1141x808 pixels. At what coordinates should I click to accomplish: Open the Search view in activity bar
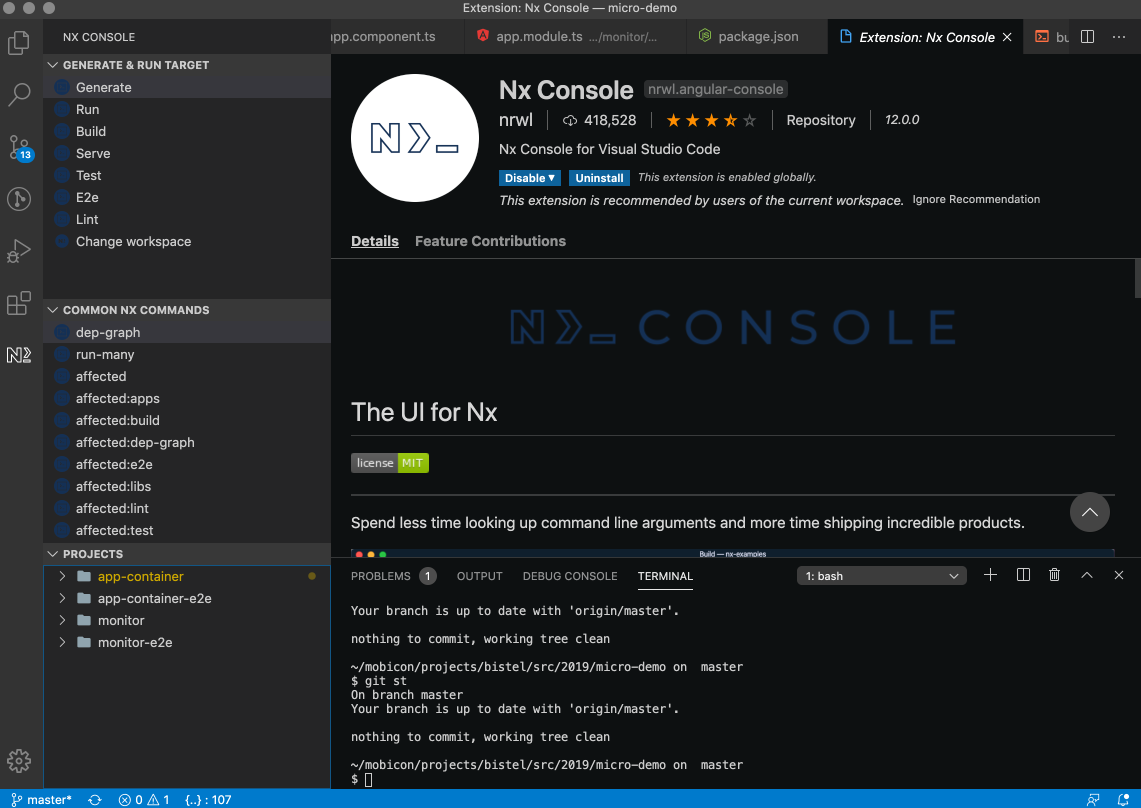[19, 94]
